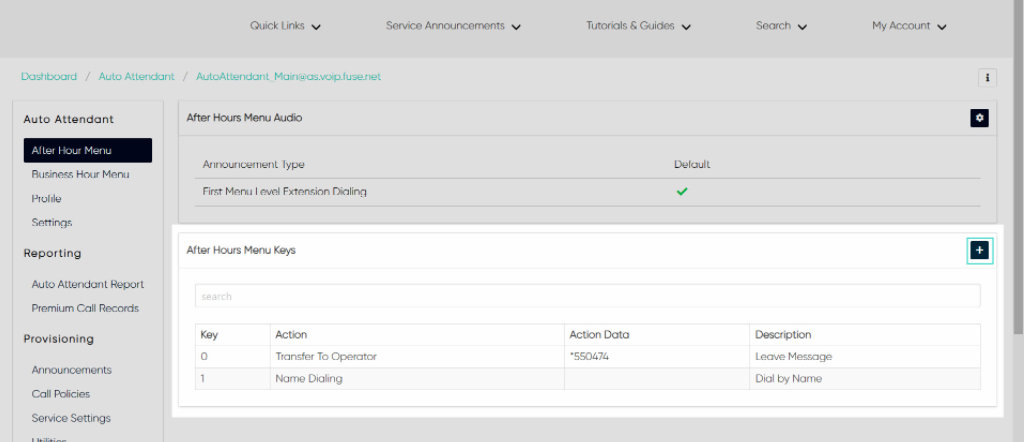Open Auto Attendant breadcrumb link
This screenshot has width=1024, height=442.
[x=136, y=76]
